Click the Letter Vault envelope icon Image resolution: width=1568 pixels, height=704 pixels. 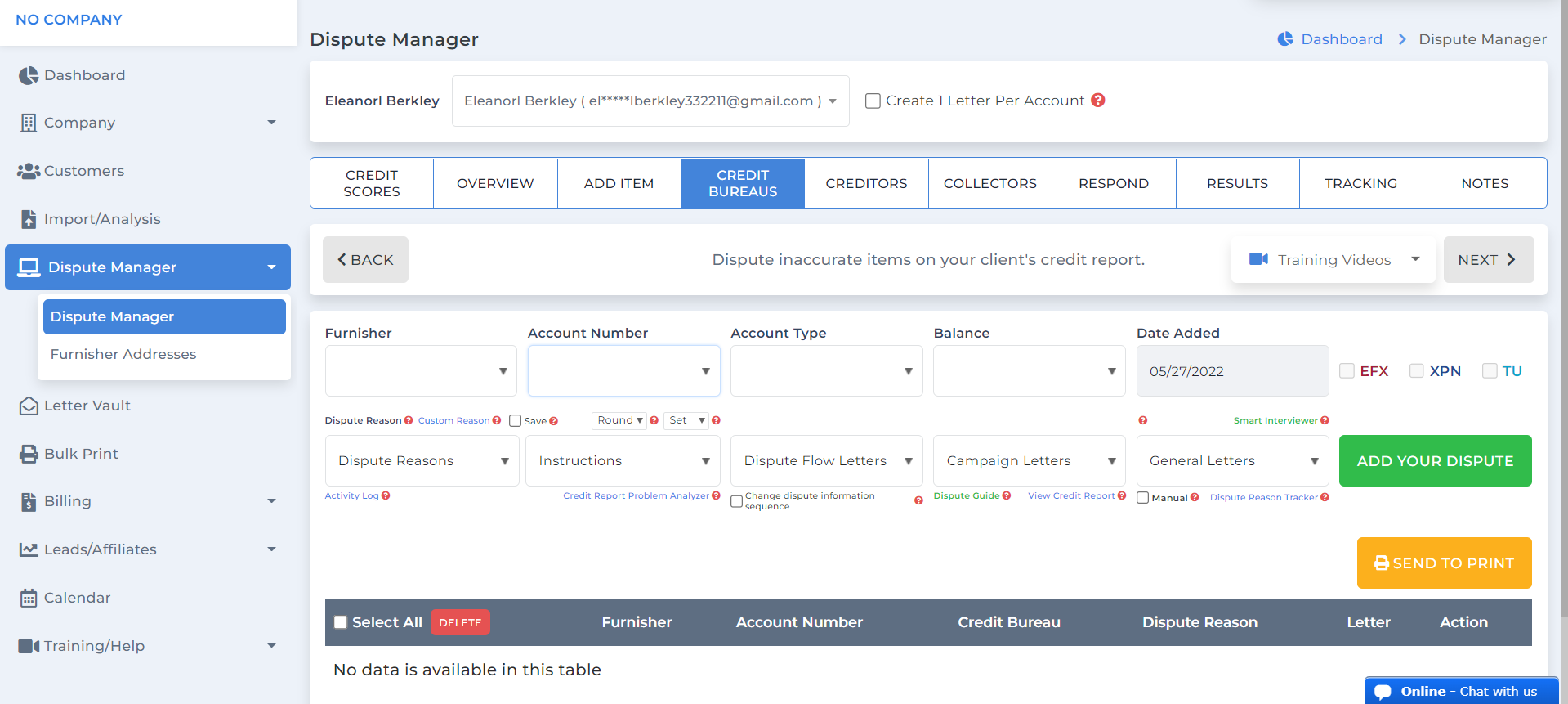coord(29,406)
